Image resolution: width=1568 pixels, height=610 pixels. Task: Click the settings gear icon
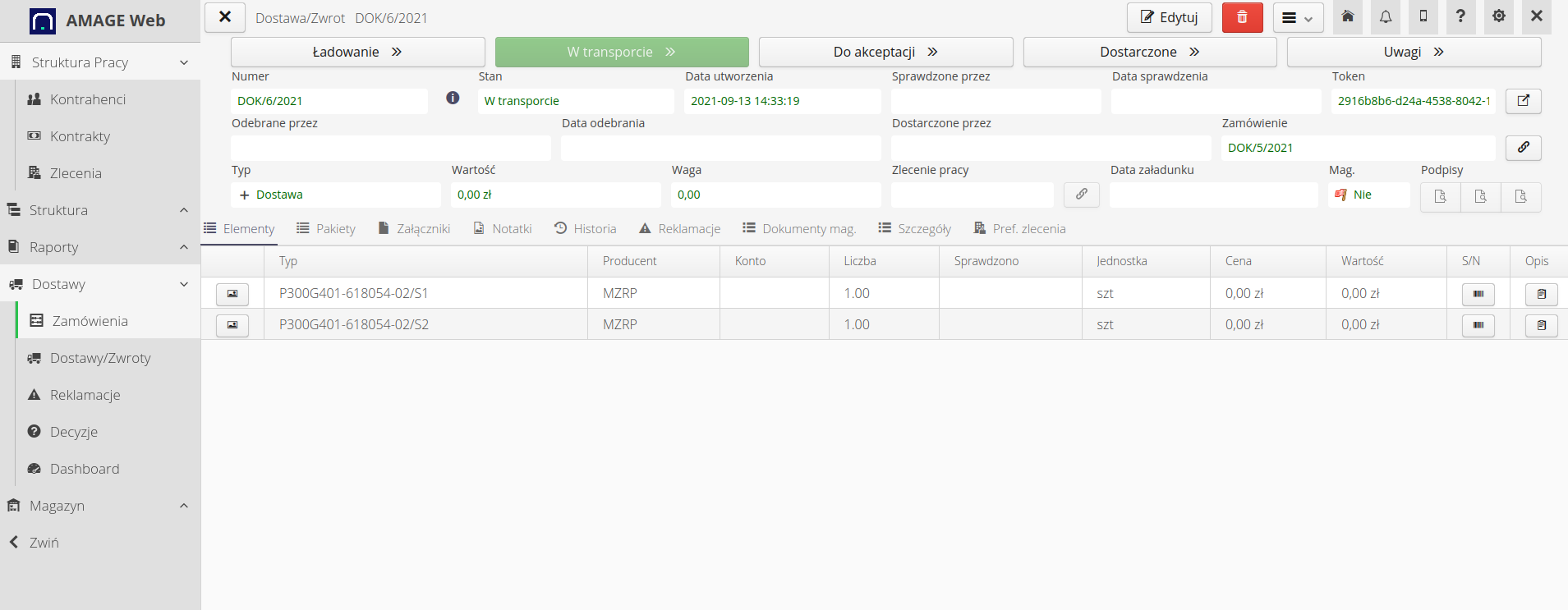(x=1499, y=17)
